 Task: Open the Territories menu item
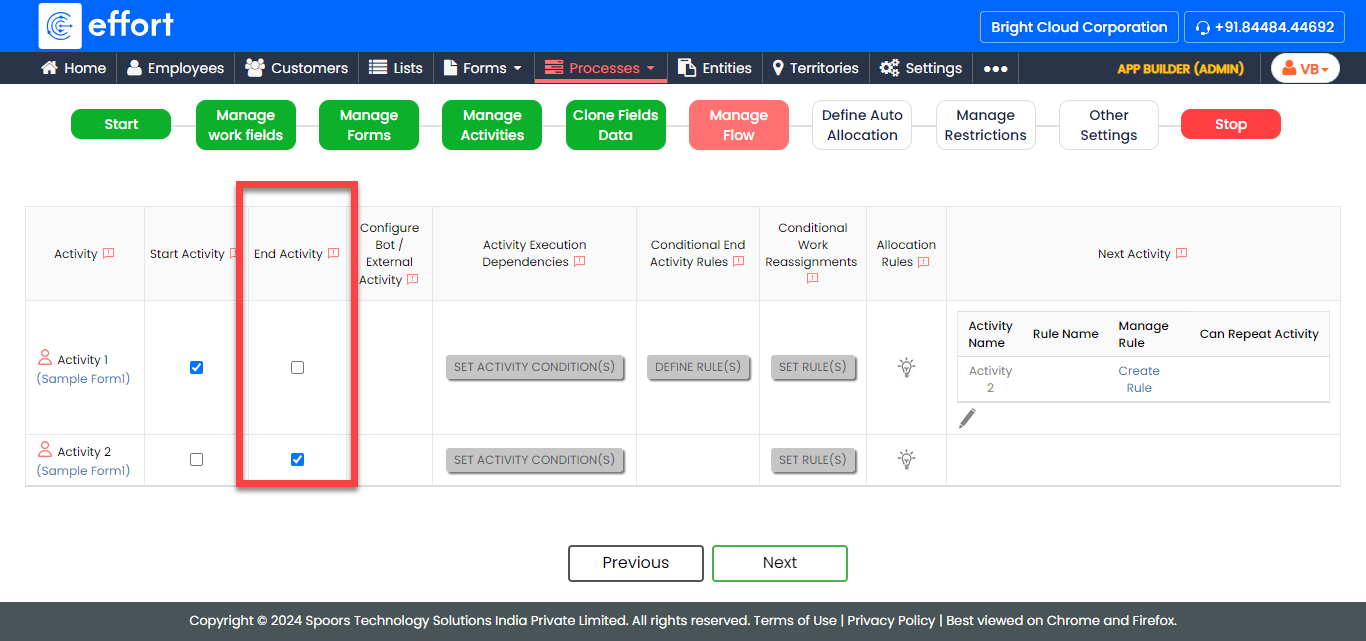pos(815,68)
